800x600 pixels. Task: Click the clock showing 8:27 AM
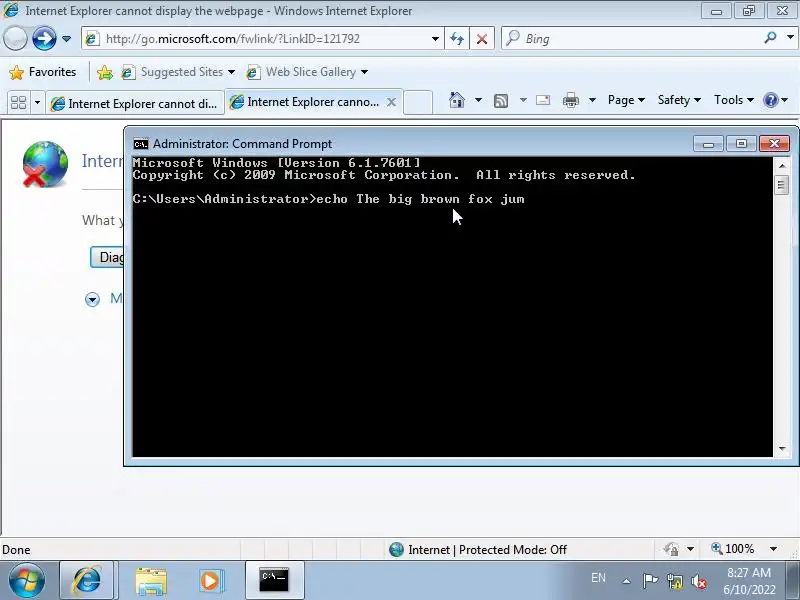tap(749, 573)
